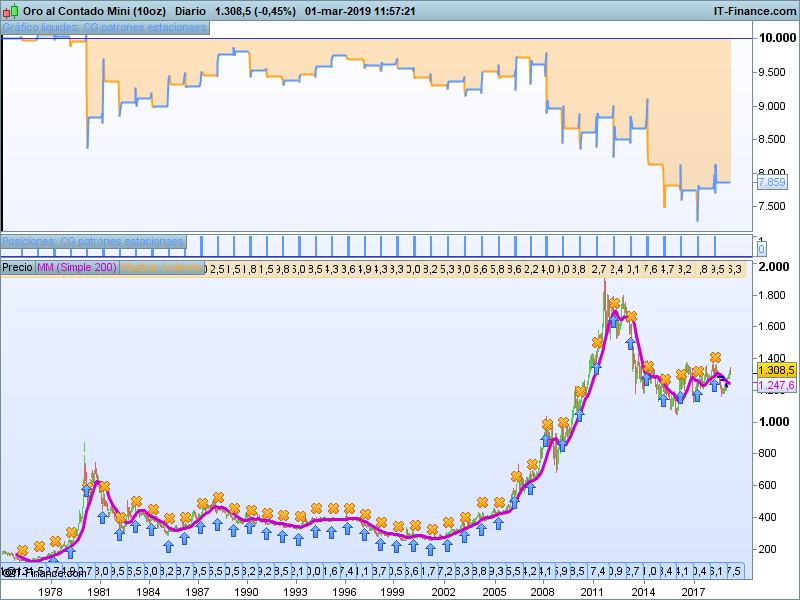Click the 1.308,5 current price tag
Screen dimensions: 800x600
click(x=776, y=369)
